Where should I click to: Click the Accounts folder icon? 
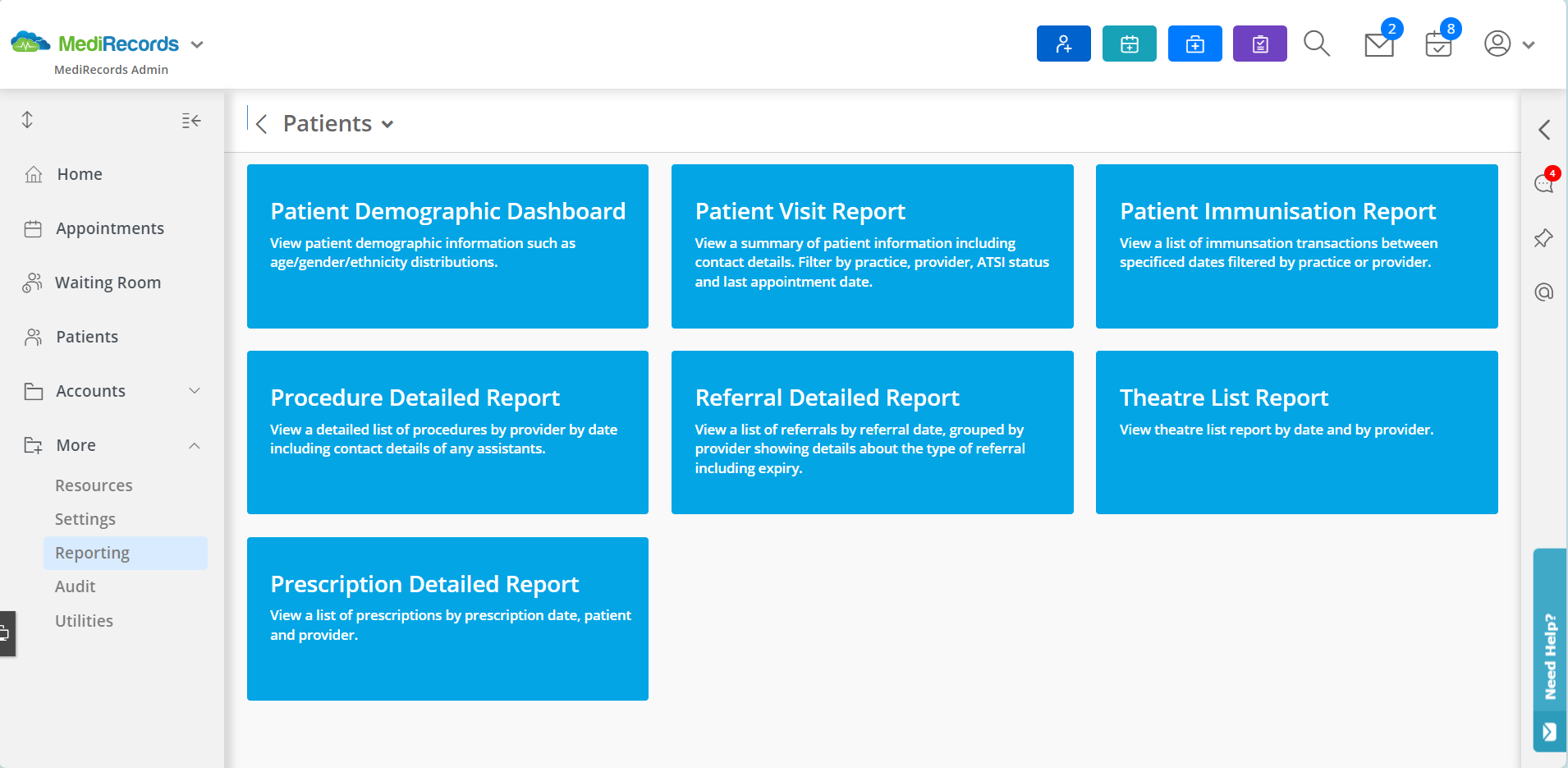coord(34,391)
